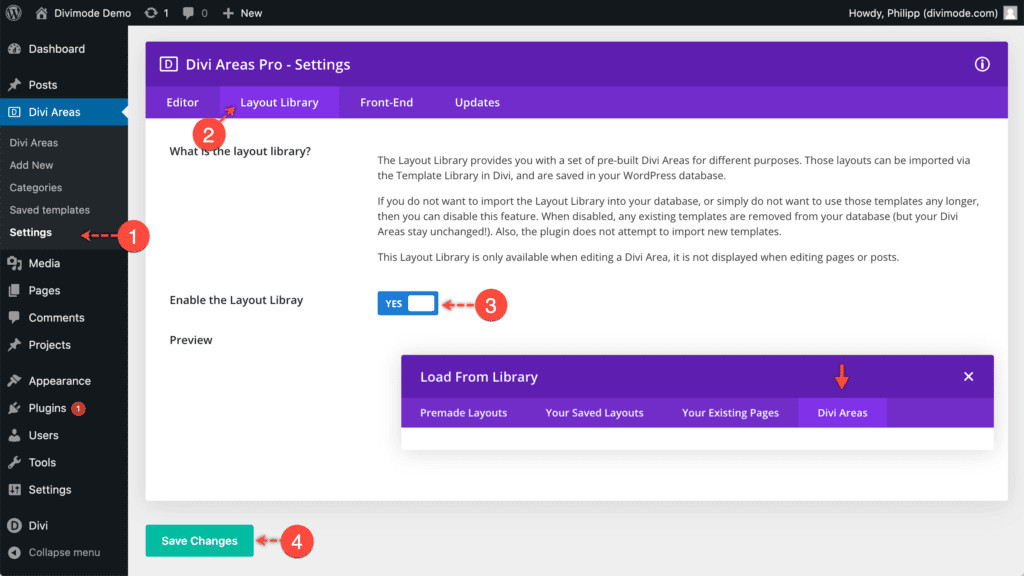Viewport: 1024px width, 576px height.
Task: Select Your Saved Layouts preview tab
Action: pyautogui.click(x=594, y=413)
